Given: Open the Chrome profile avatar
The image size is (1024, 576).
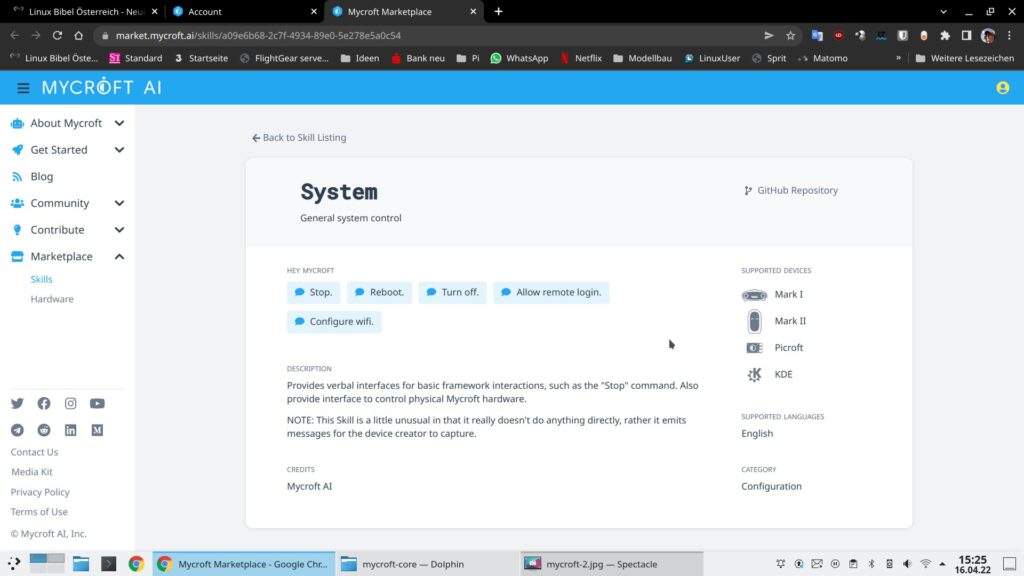Looking at the screenshot, I should click(x=988, y=35).
